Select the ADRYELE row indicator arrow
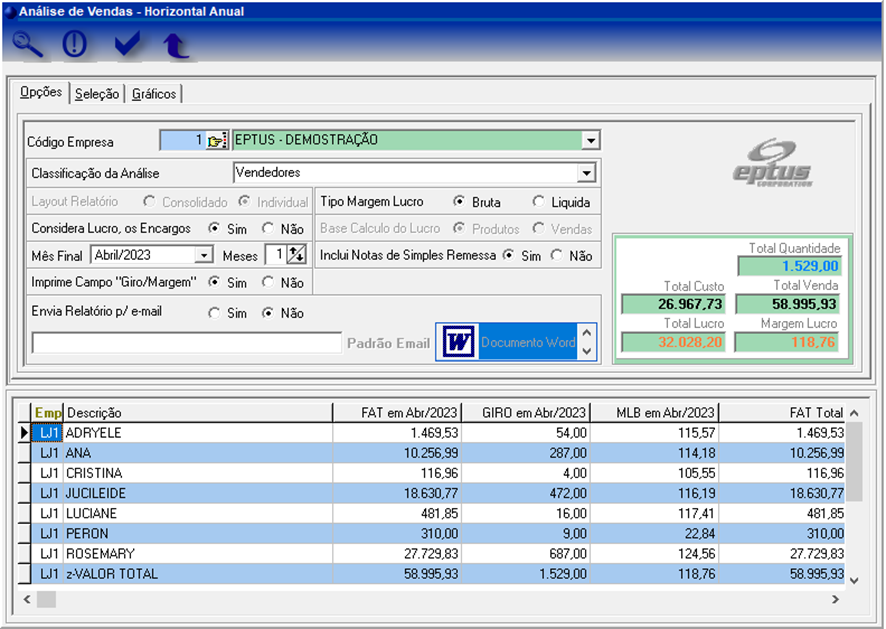Image resolution: width=886 pixels, height=629 pixels. pos(25,433)
